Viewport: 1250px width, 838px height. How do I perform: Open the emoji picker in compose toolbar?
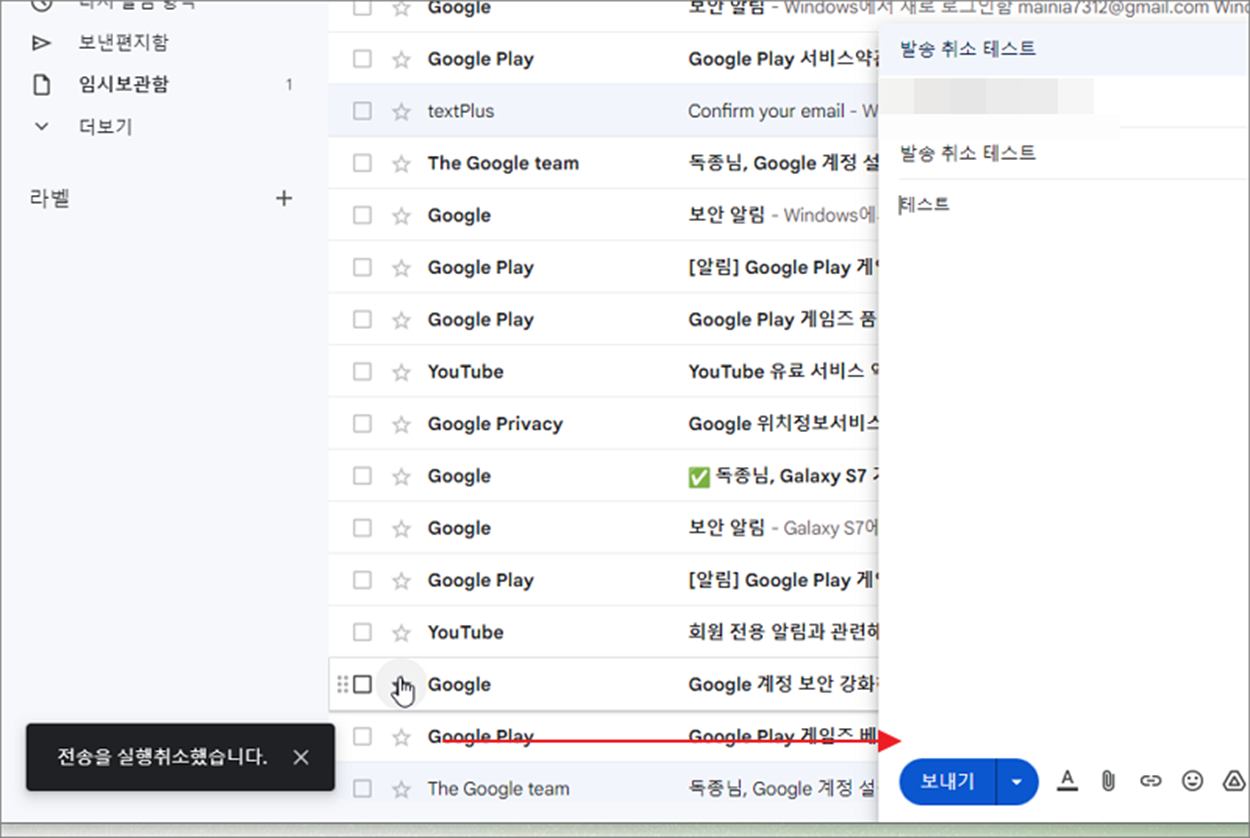1192,781
